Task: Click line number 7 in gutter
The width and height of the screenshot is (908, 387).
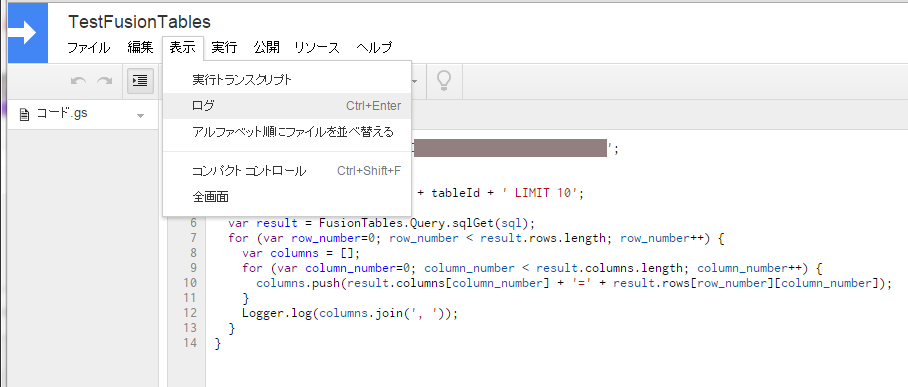Action: pos(193,238)
